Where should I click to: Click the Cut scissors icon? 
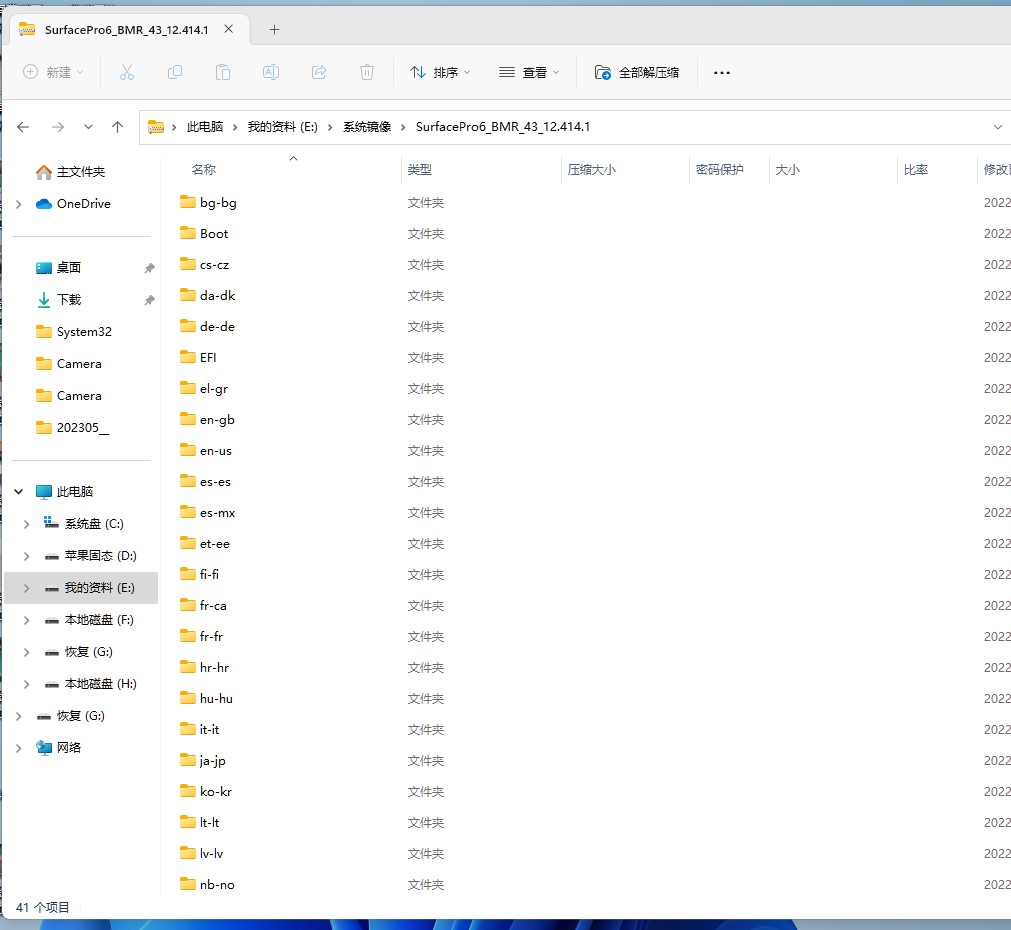[126, 72]
